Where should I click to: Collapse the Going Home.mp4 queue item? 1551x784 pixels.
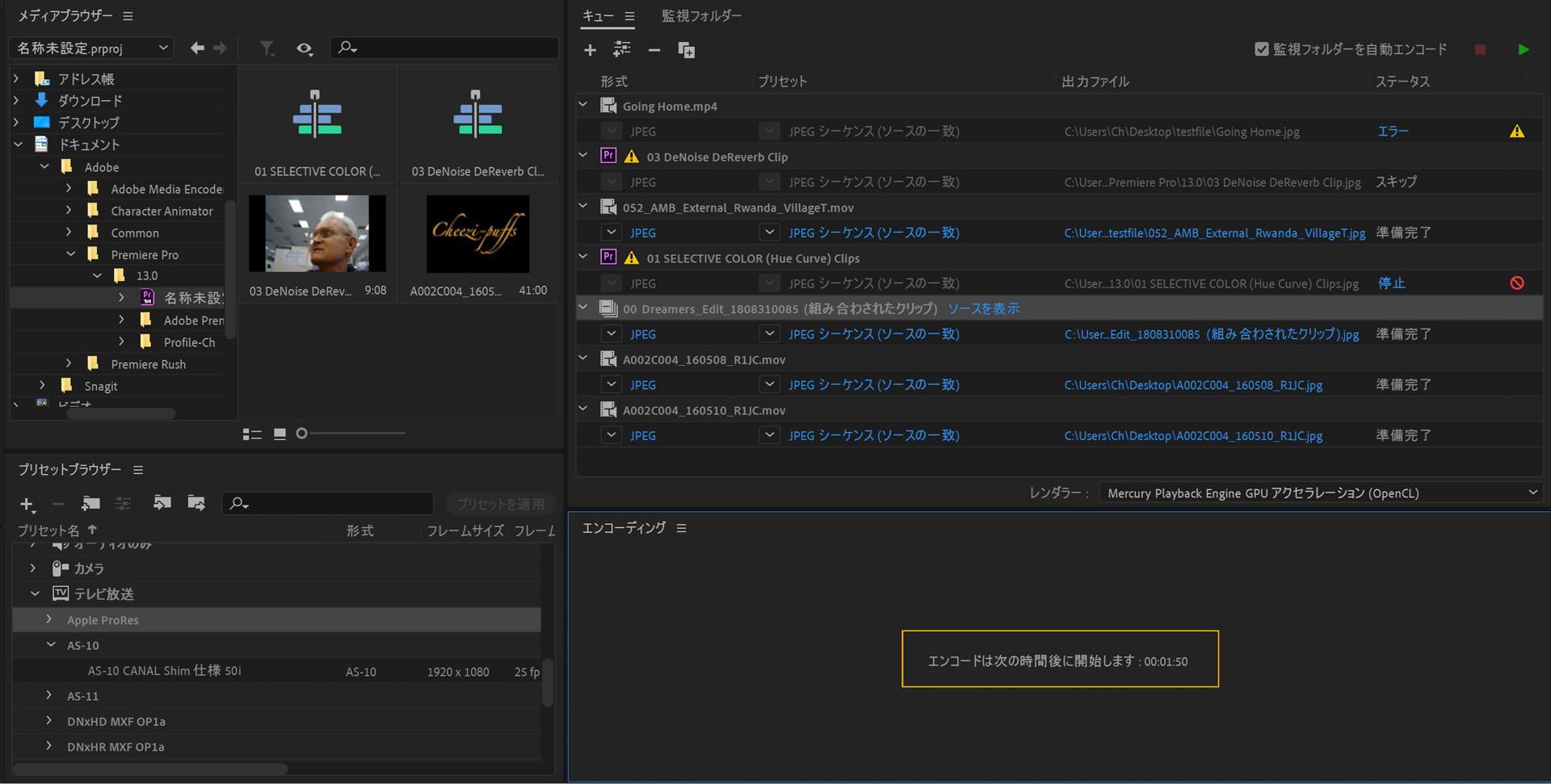click(583, 105)
